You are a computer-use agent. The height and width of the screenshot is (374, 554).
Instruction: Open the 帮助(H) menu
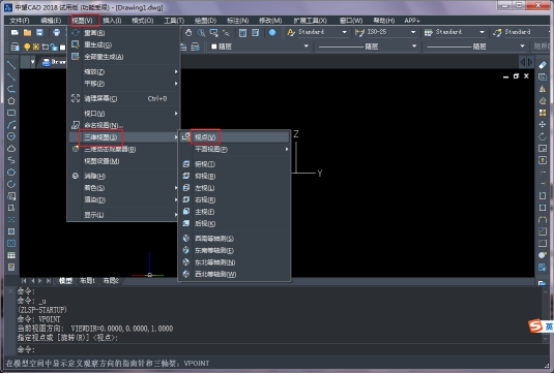pyautogui.click(x=384, y=20)
